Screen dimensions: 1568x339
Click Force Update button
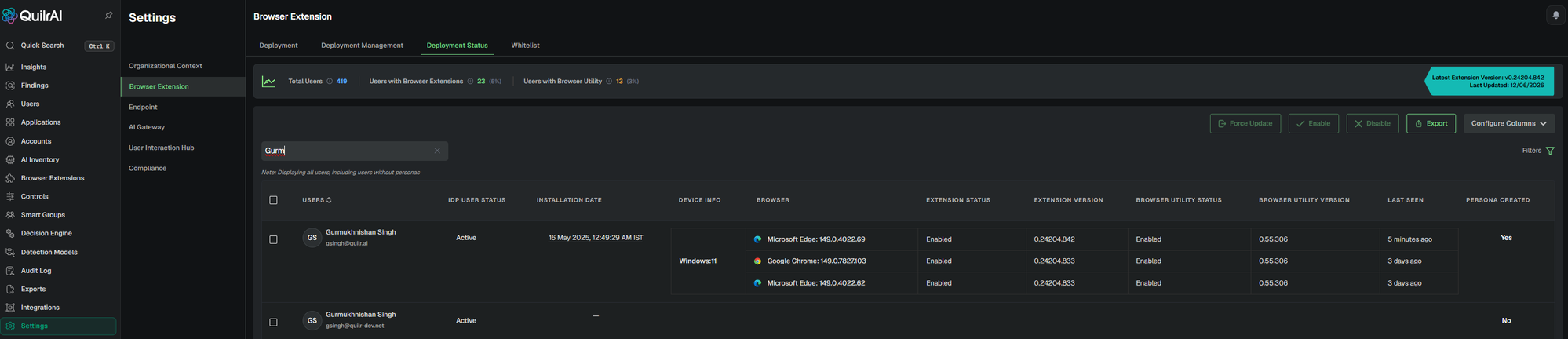1245,123
